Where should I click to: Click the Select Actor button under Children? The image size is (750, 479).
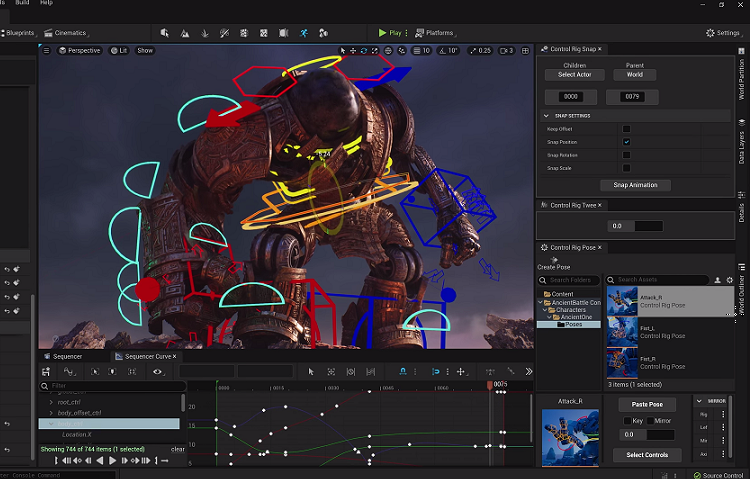574,75
